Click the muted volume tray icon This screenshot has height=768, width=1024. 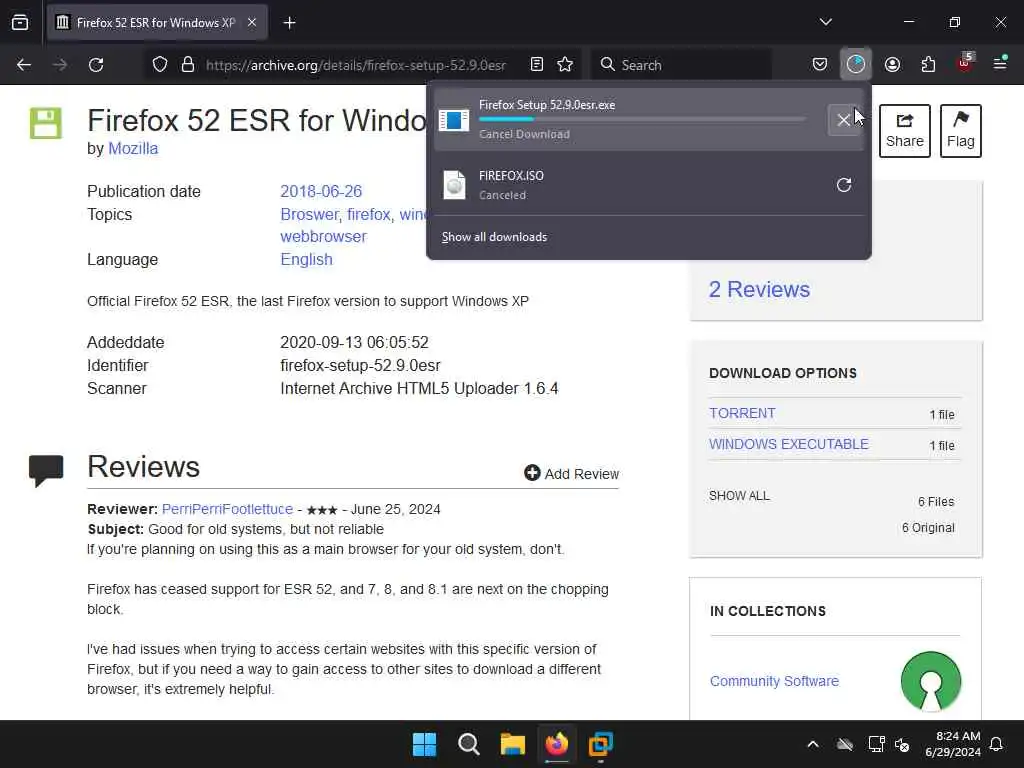click(x=902, y=744)
